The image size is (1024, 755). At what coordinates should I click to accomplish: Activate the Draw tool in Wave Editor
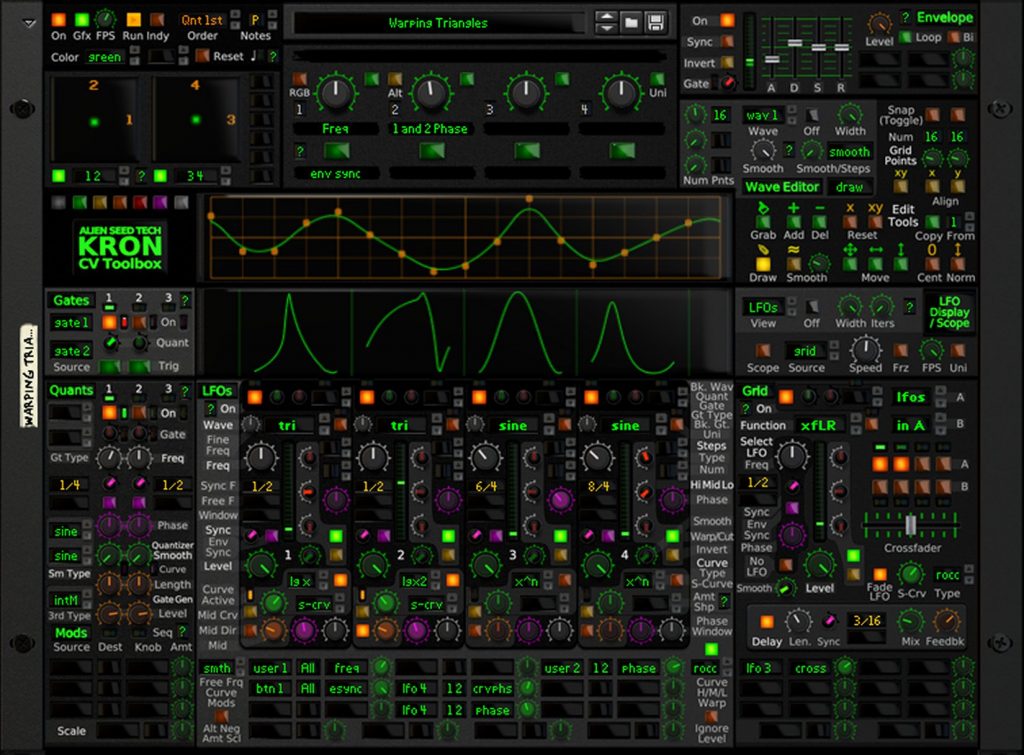tap(763, 263)
